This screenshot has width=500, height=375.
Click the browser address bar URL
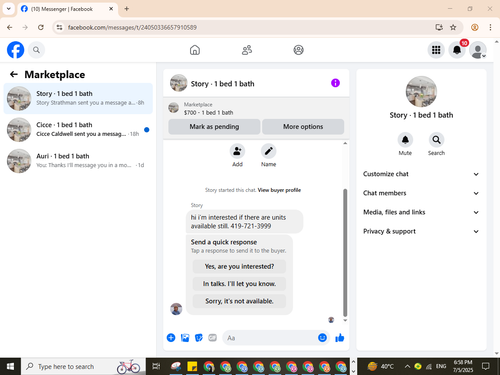(x=132, y=27)
